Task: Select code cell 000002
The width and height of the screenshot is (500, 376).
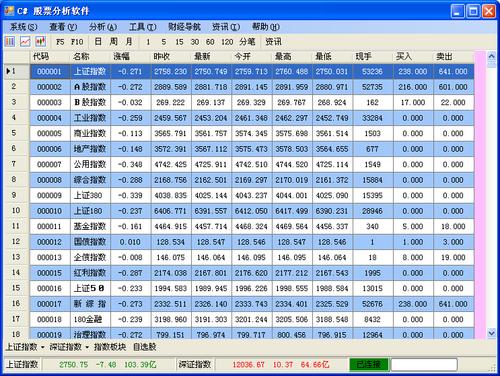Action: [x=50, y=87]
